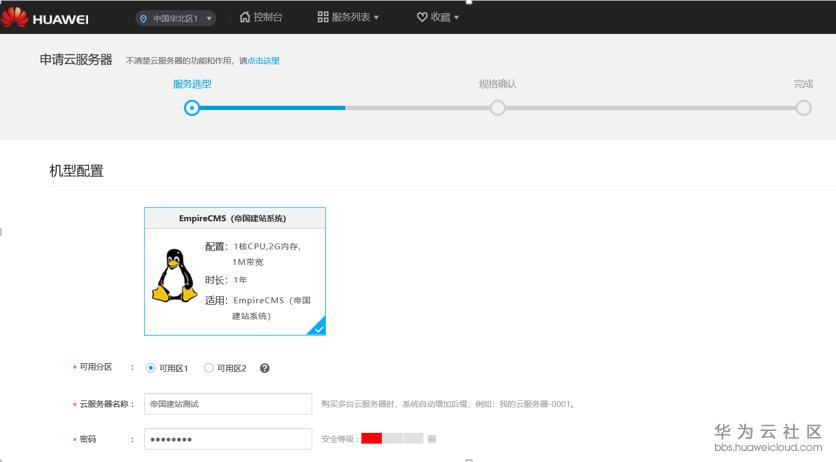The image size is (836, 462).
Task: Click the 完成 step circle marker
Action: click(x=803, y=108)
